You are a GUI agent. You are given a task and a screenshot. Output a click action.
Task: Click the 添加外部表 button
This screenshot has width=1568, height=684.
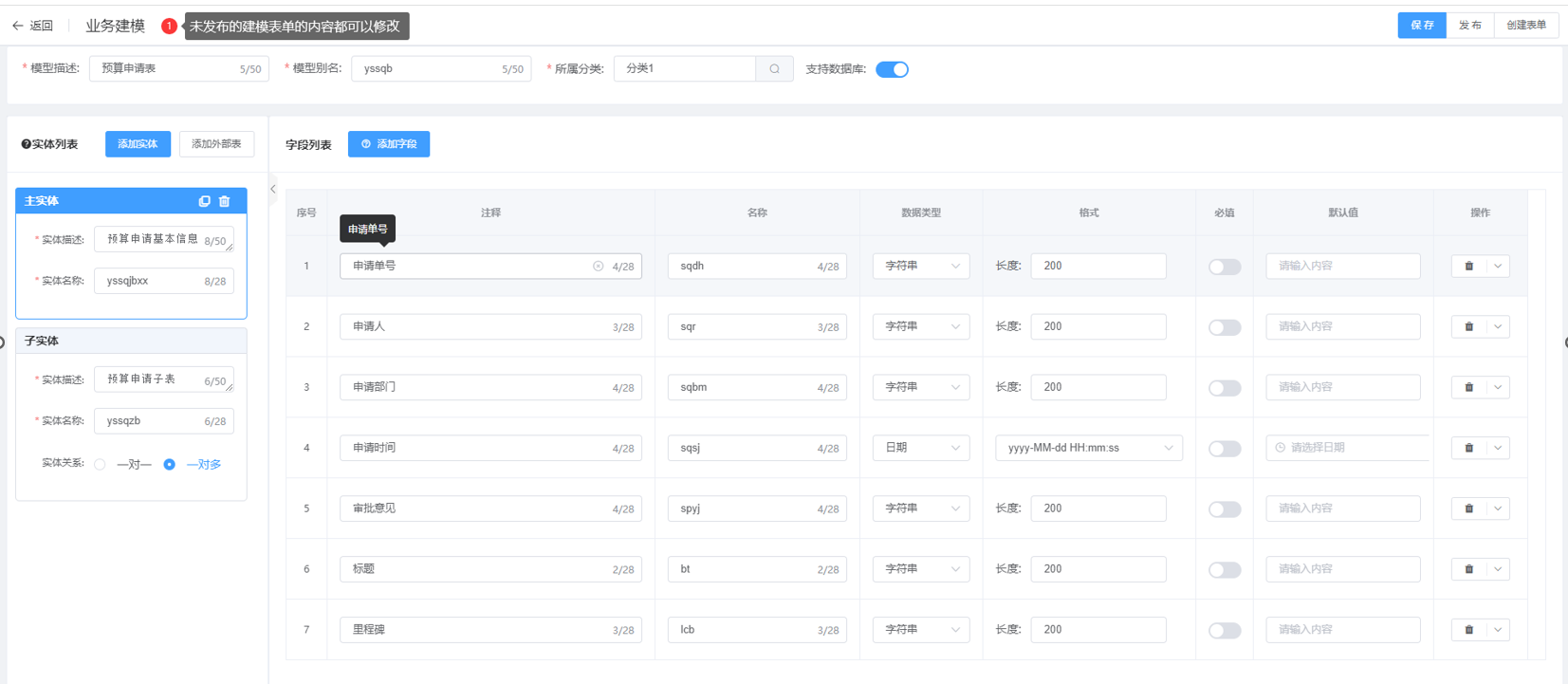(216, 144)
